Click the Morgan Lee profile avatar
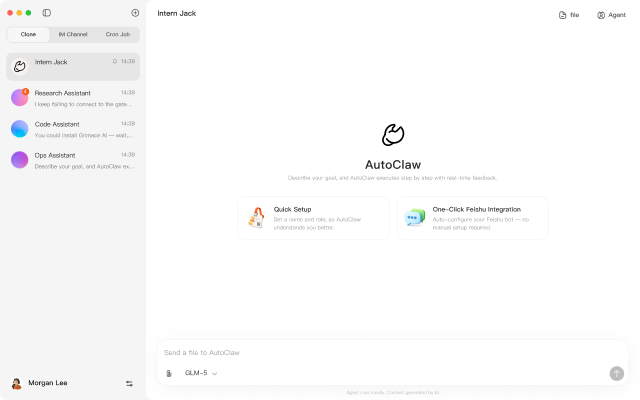 16,383
